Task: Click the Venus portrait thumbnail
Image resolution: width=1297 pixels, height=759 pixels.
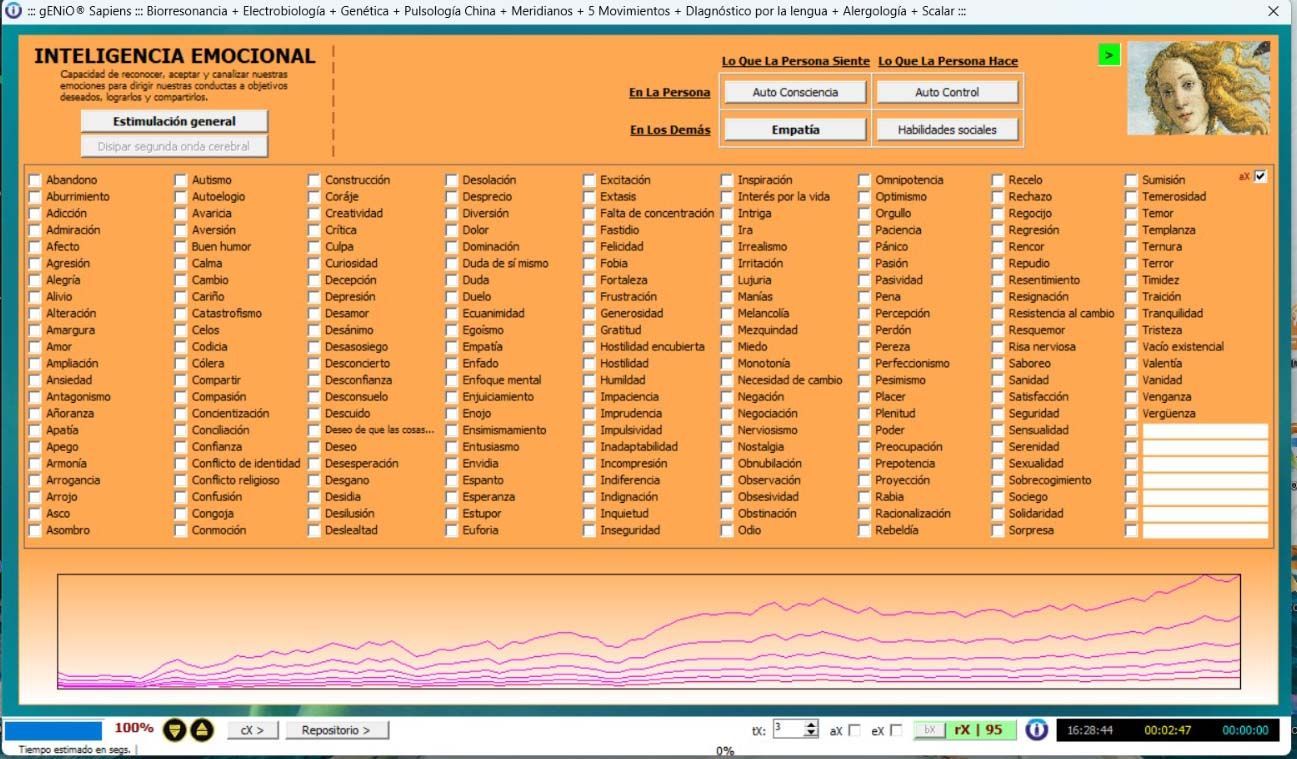Action: click(1198, 88)
